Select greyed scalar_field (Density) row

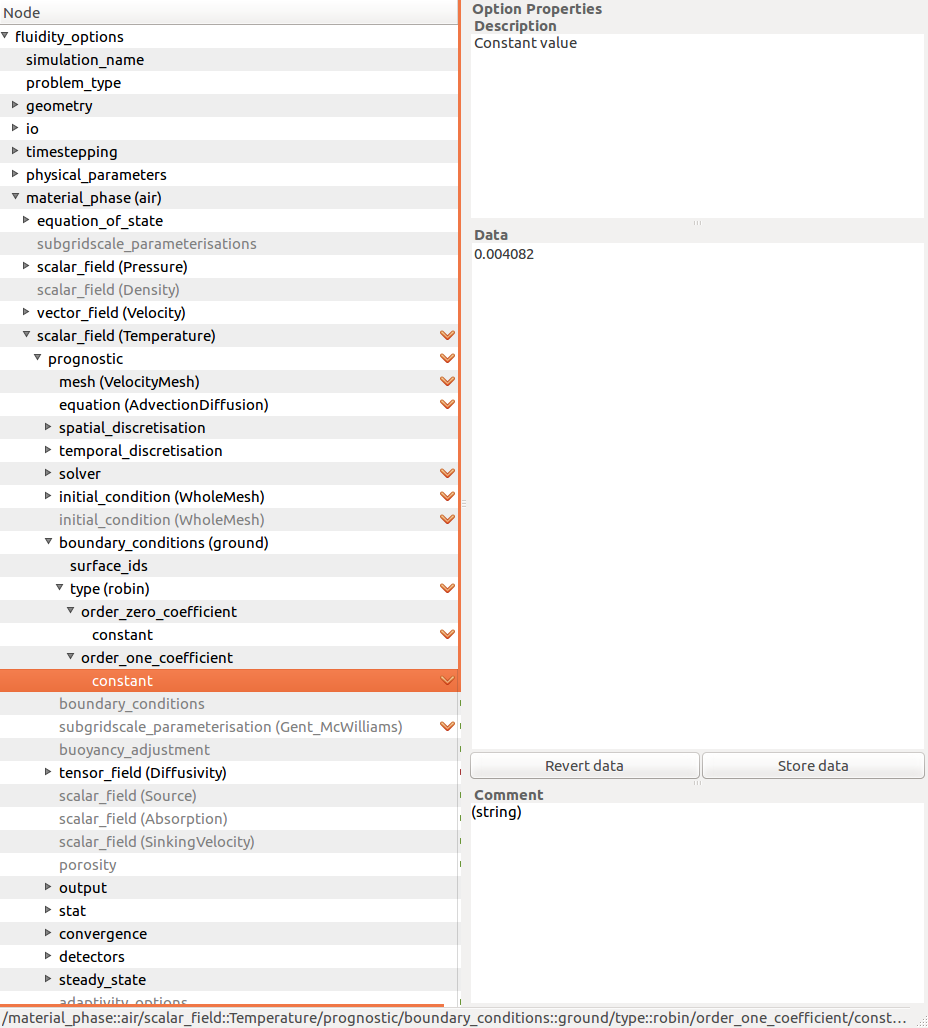tap(229, 290)
